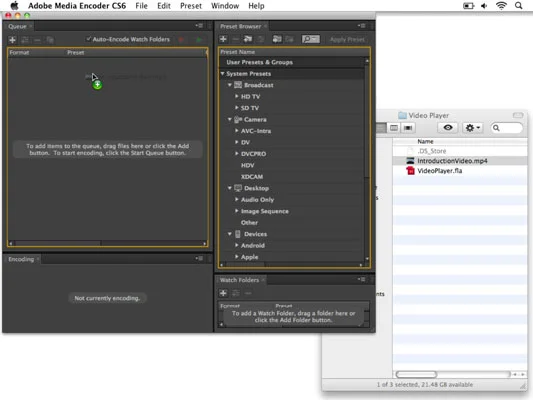Select VideoPlayer.fla in Finder window
The image size is (533, 400).
point(460,171)
